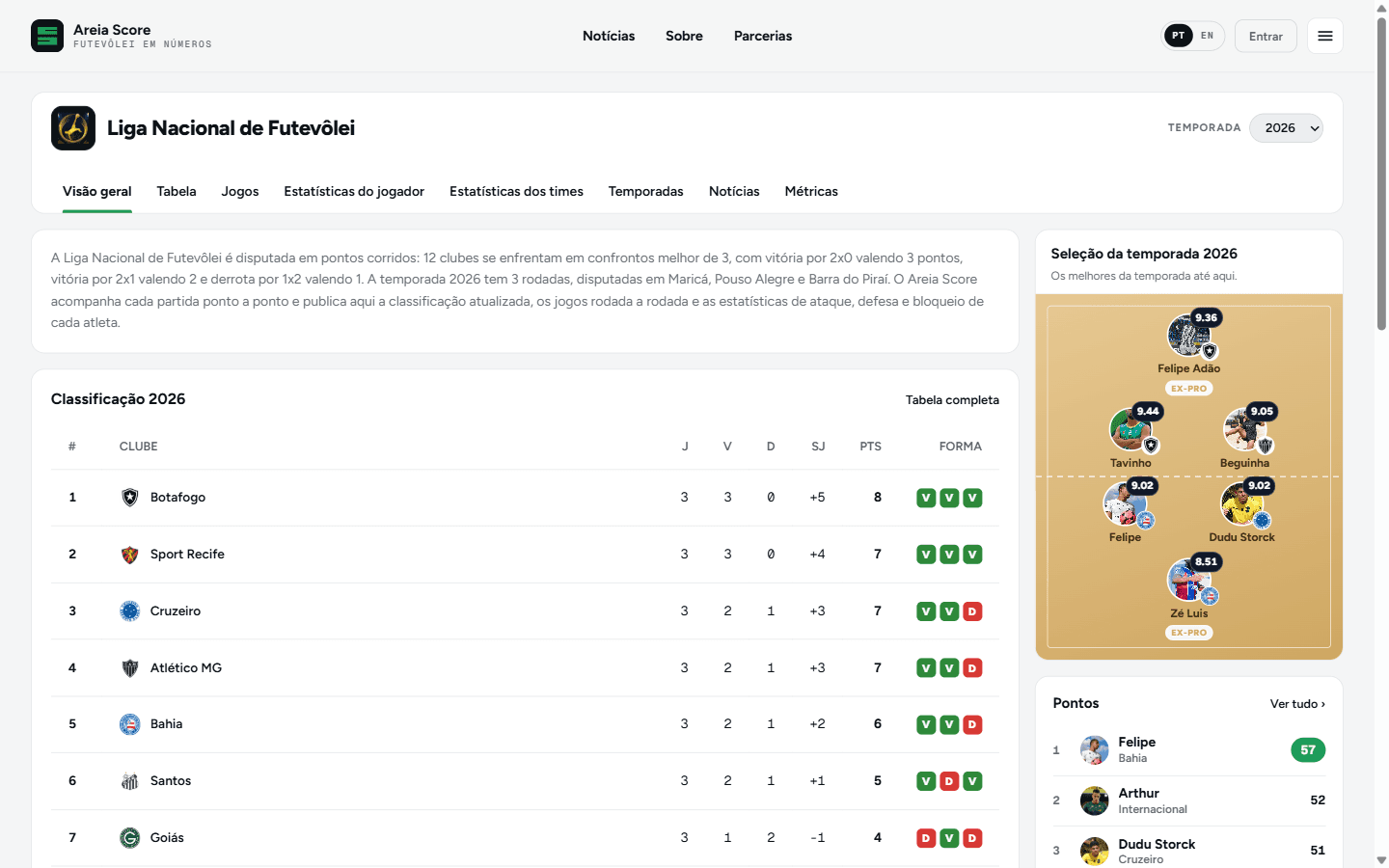Select Felipe's avatar in the season lineup
Image resolution: width=1389 pixels, height=868 pixels.
[x=1125, y=504]
